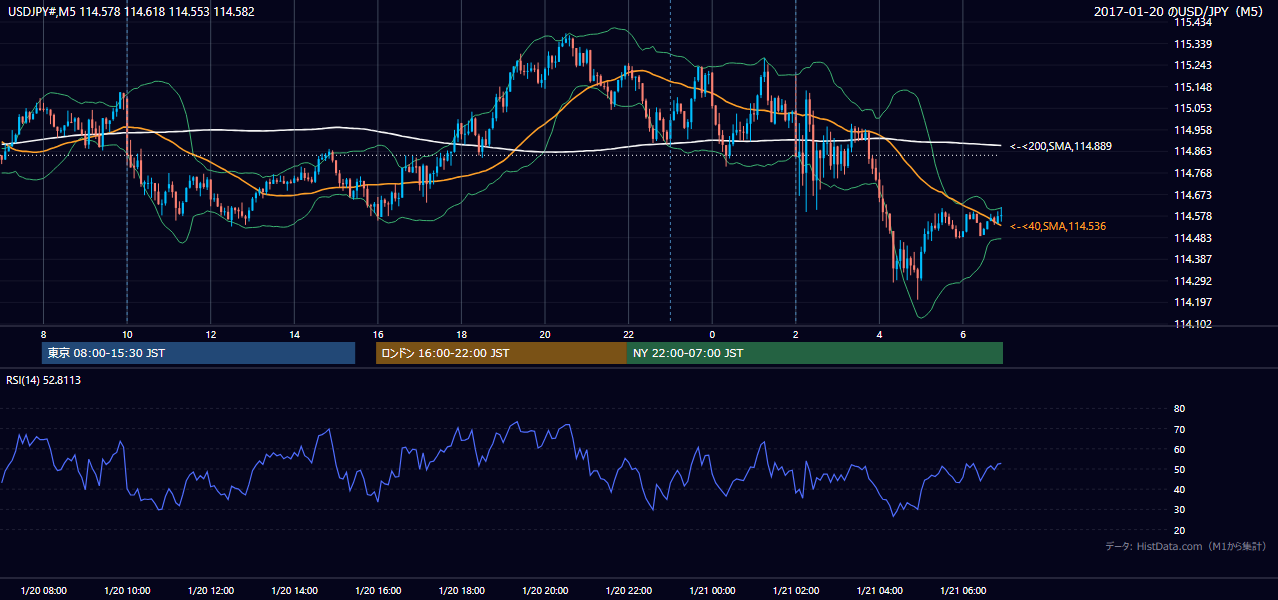
Task: Click price axis label 114.483
Action: coord(1193,238)
